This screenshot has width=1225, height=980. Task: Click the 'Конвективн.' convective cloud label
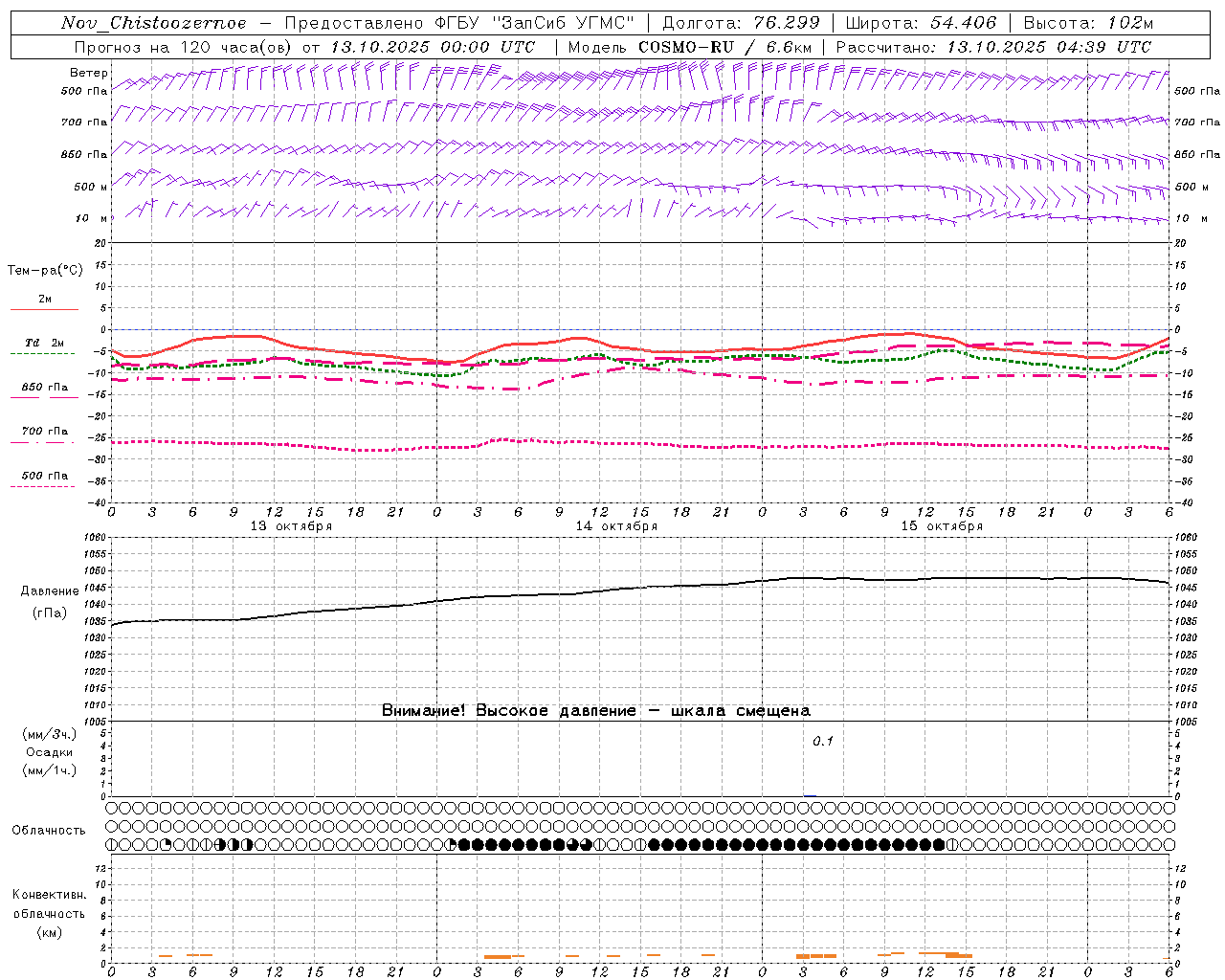(49, 895)
